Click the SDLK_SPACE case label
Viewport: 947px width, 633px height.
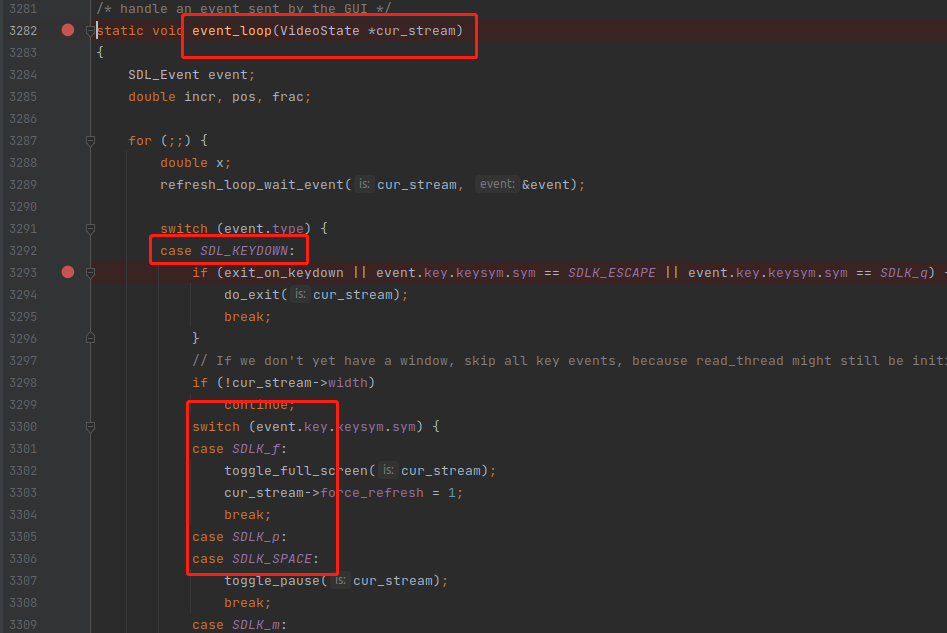pyautogui.click(x=274, y=559)
